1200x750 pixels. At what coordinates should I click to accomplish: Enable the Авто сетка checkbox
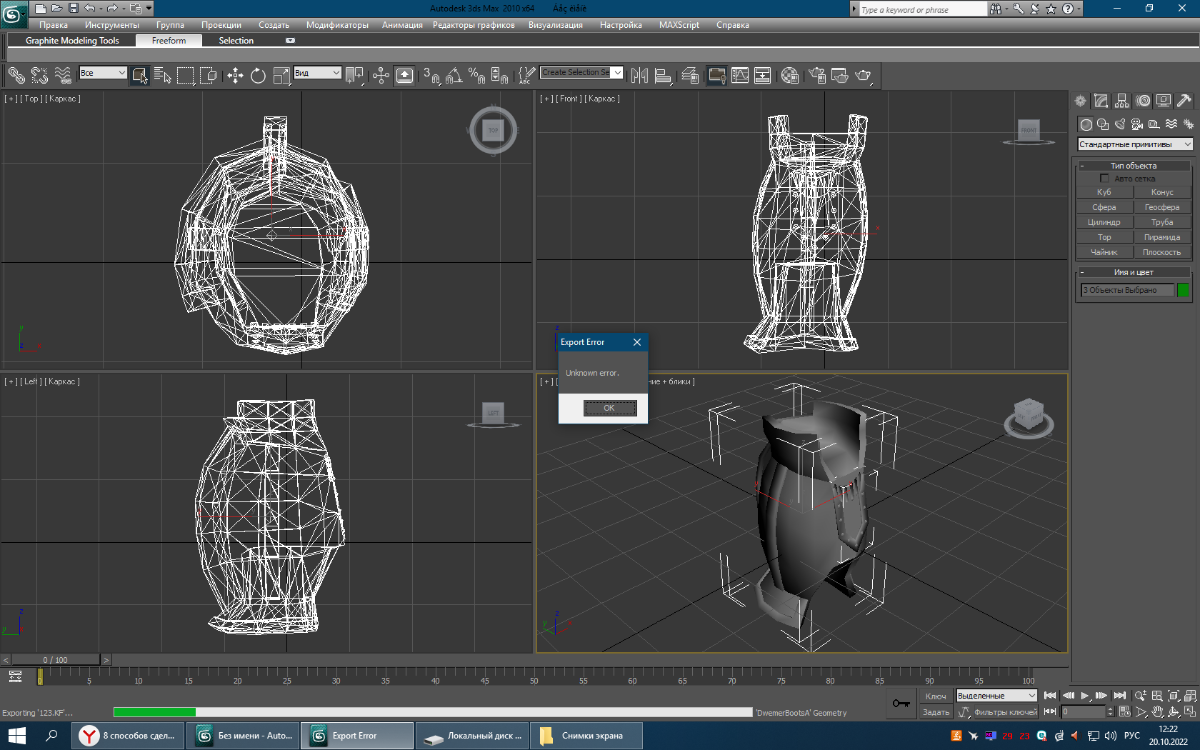tap(1105, 178)
